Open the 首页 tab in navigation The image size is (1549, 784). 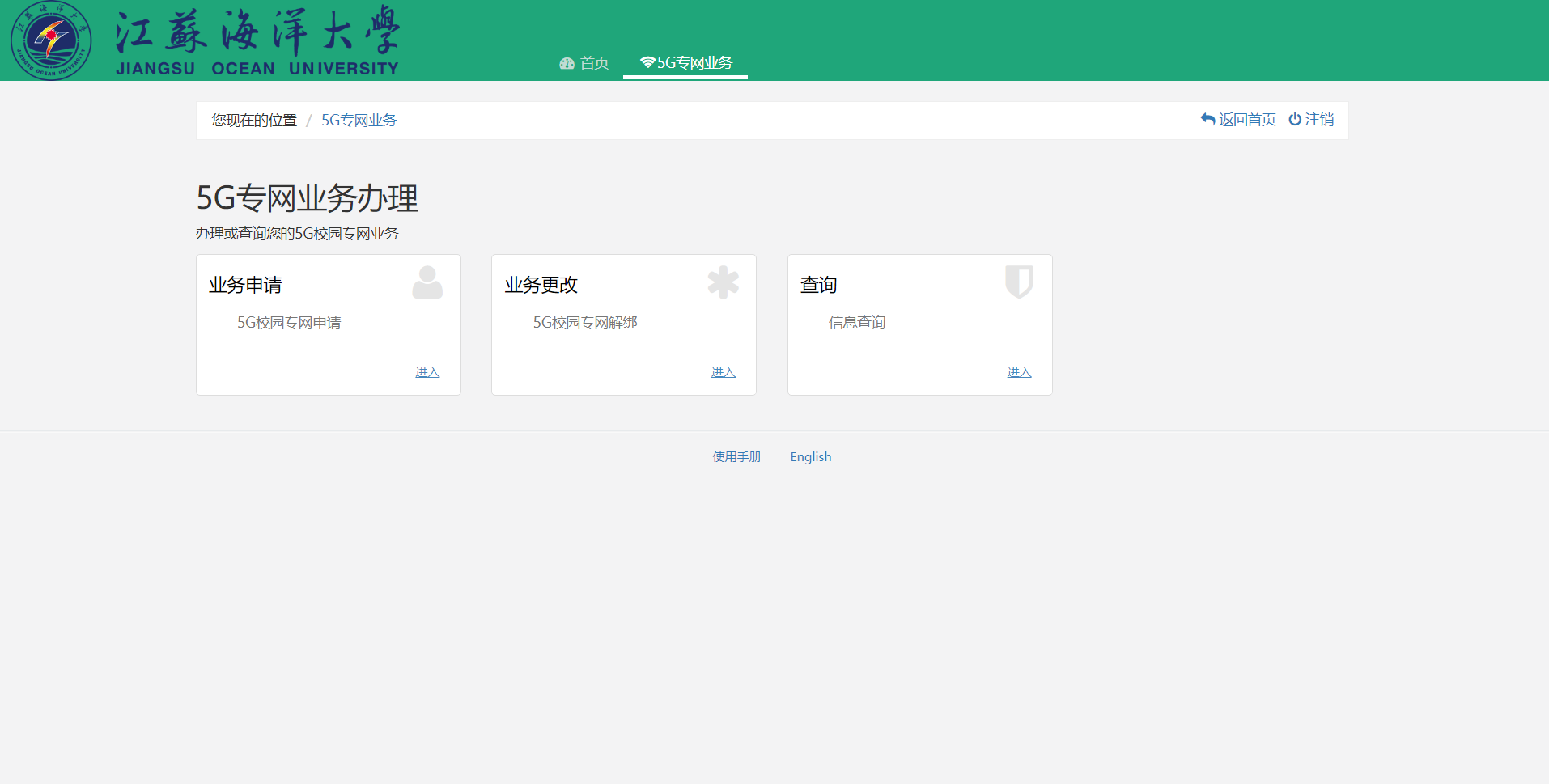pyautogui.click(x=584, y=63)
